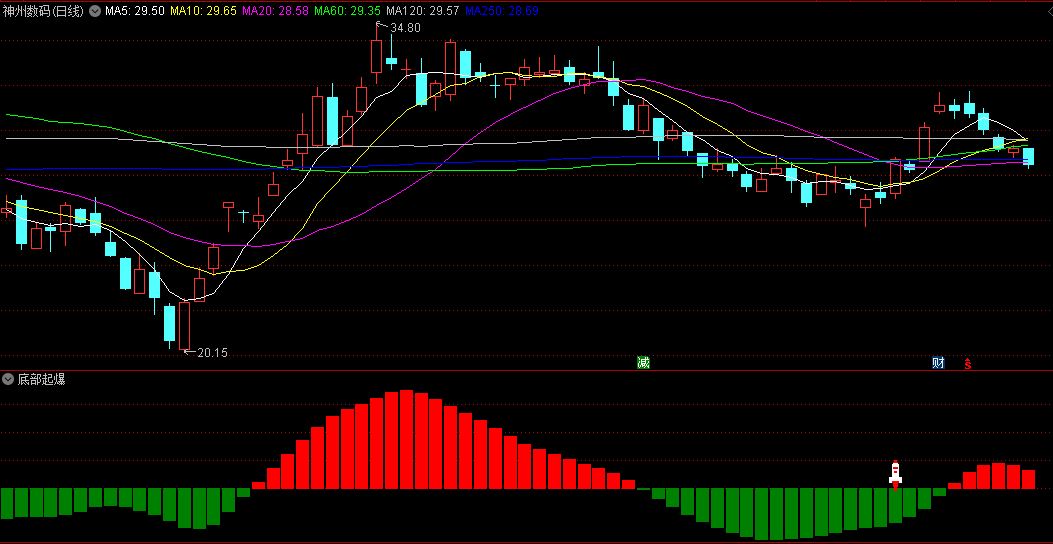The image size is (1053, 544).
Task: Click the MA20: 28.58 label
Action: (x=275, y=11)
